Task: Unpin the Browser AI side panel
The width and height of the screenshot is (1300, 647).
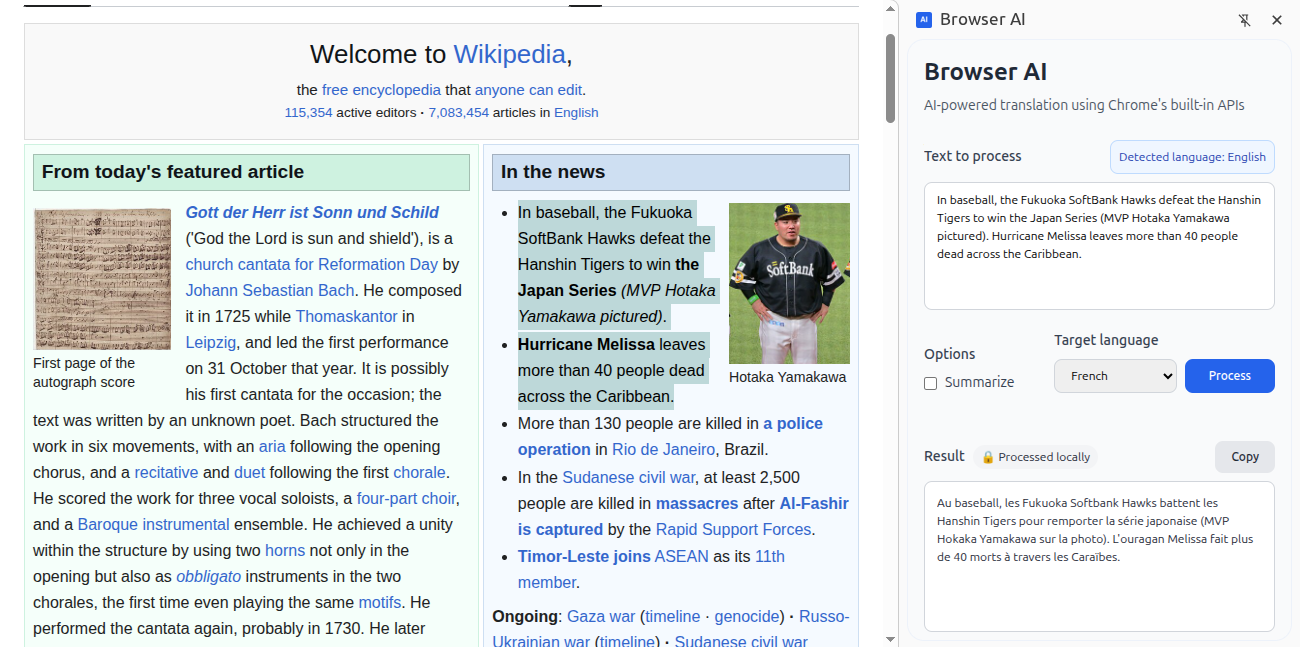Action: [x=1244, y=20]
